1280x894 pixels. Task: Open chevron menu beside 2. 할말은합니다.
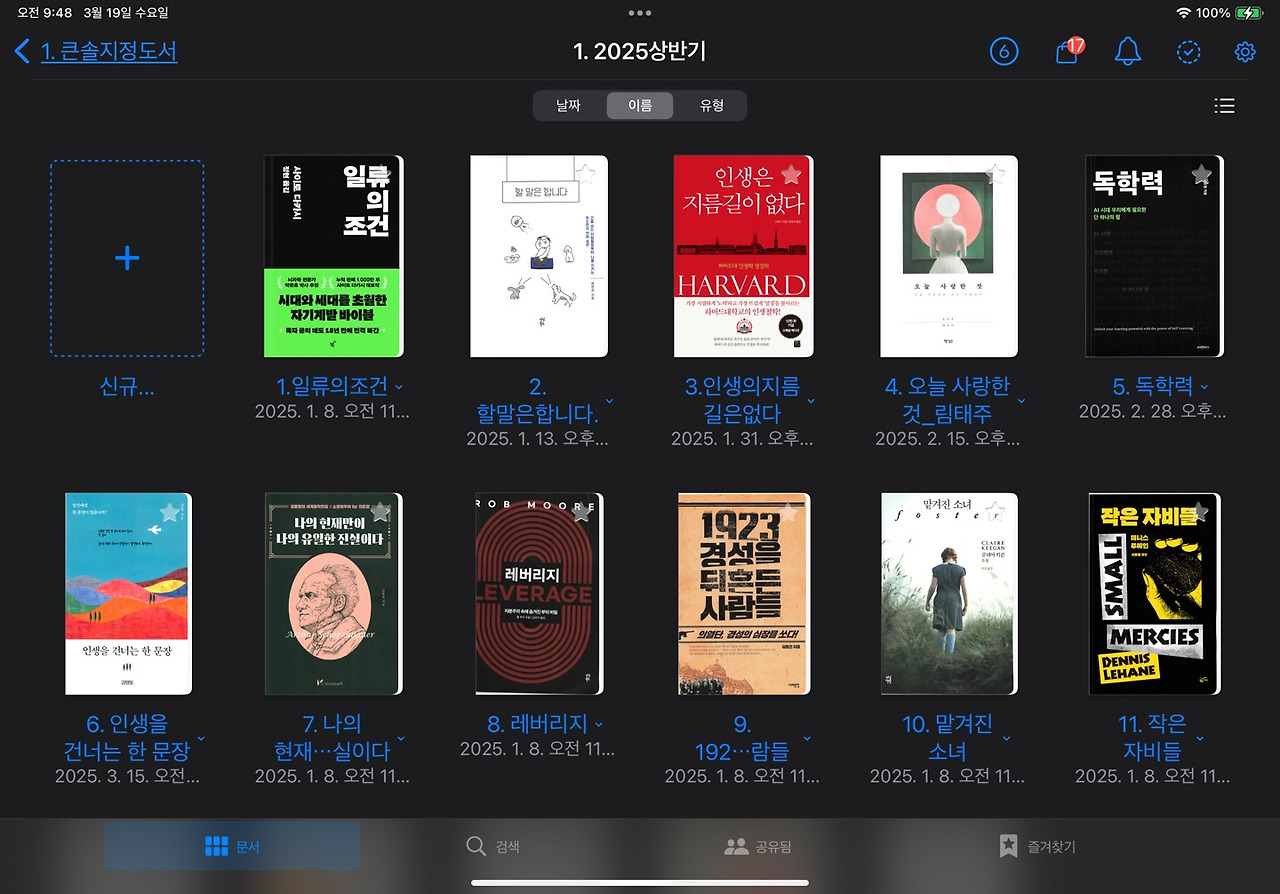click(610, 401)
